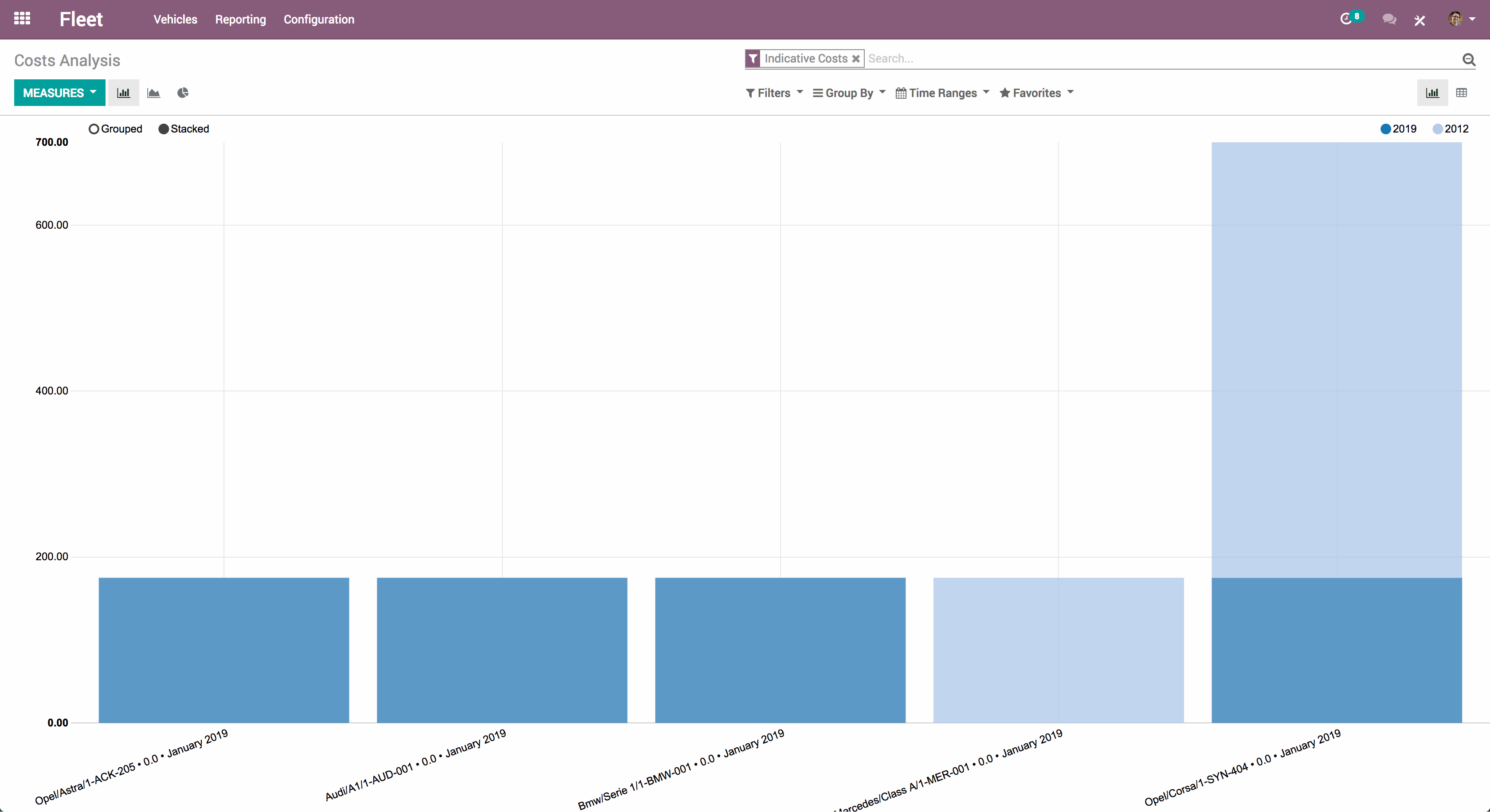The image size is (1490, 812).
Task: Switch chart to bar visualization
Action: (123, 93)
